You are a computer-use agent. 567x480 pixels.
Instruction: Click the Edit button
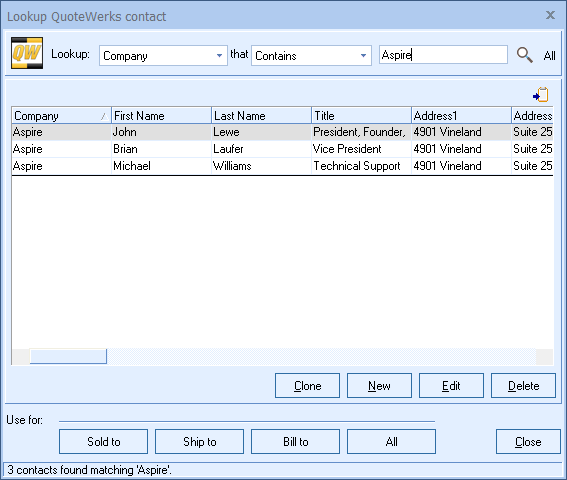click(x=451, y=386)
